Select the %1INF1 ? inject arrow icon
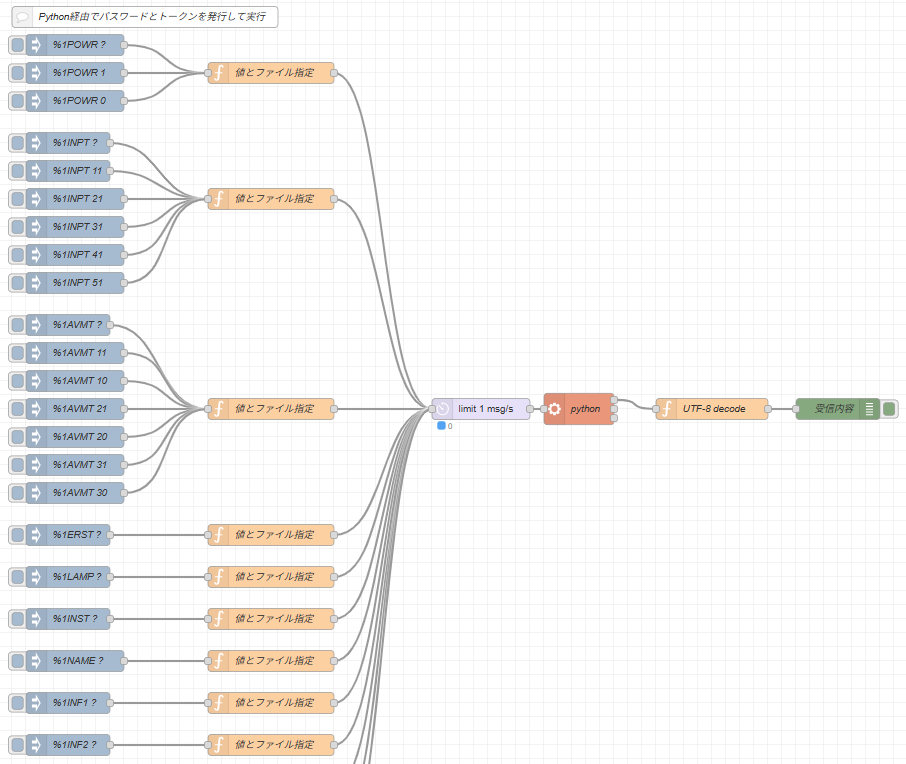The image size is (906, 764). tap(36, 703)
